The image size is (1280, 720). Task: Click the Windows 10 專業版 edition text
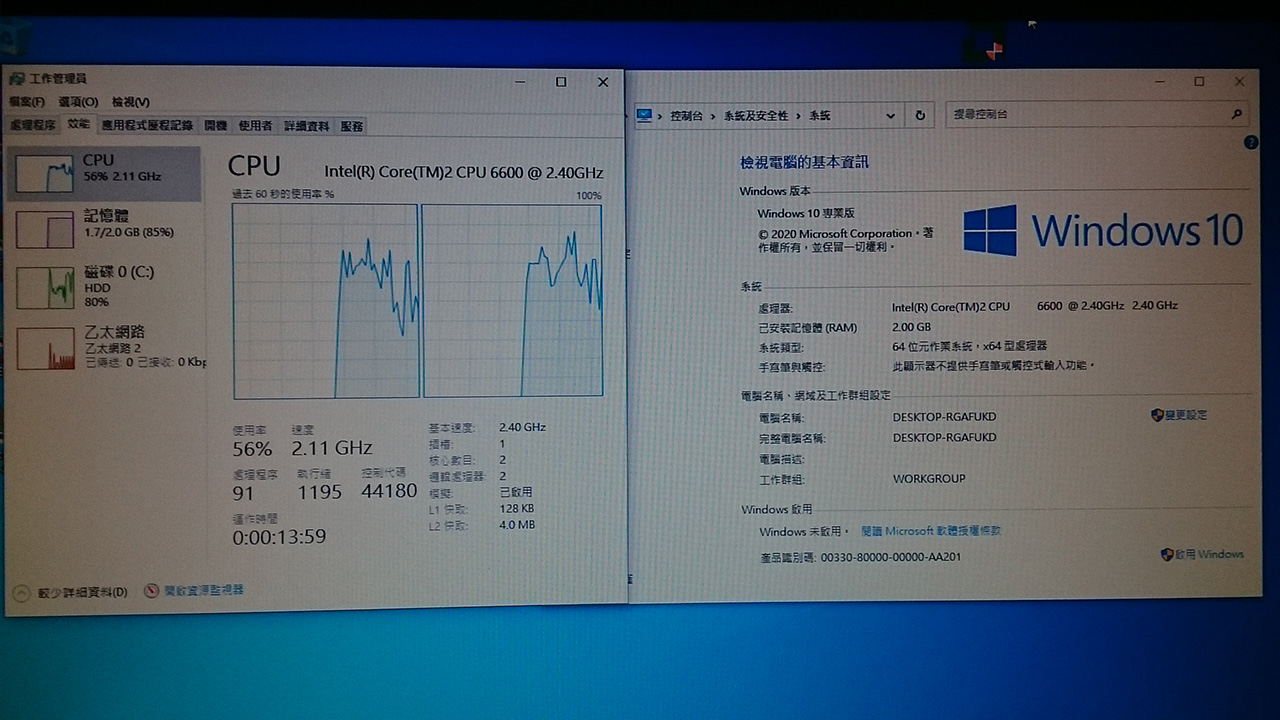pyautogui.click(x=806, y=213)
